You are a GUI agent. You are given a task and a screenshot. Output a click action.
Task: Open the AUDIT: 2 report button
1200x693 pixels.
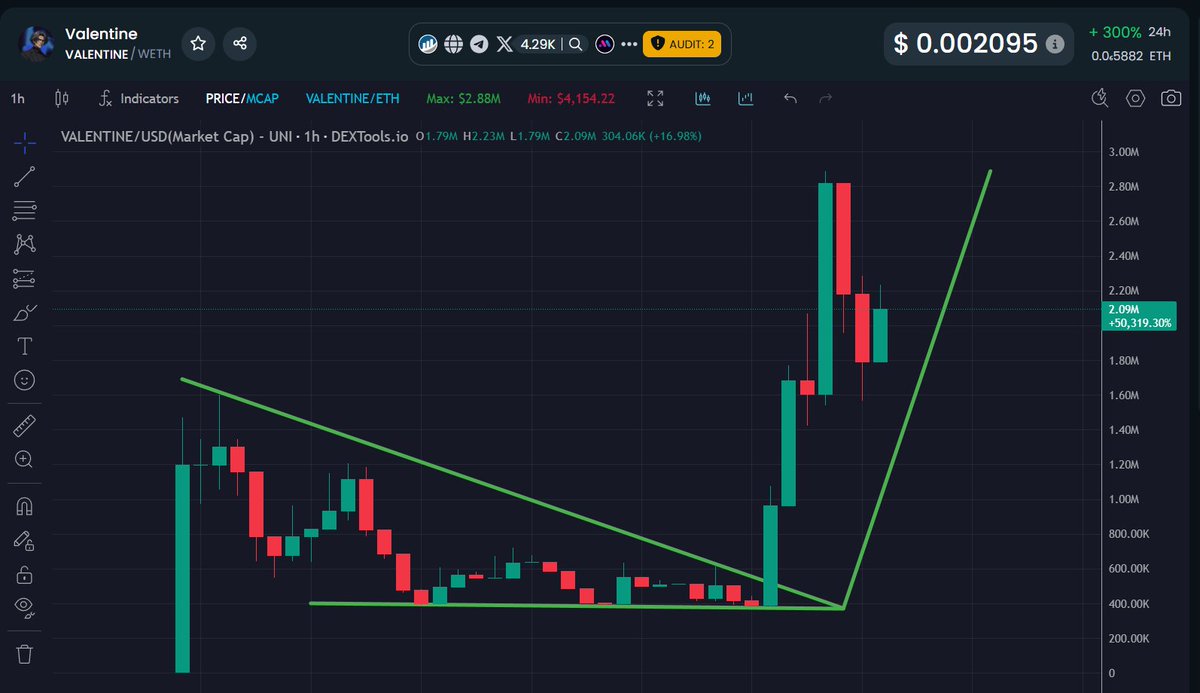click(x=681, y=44)
